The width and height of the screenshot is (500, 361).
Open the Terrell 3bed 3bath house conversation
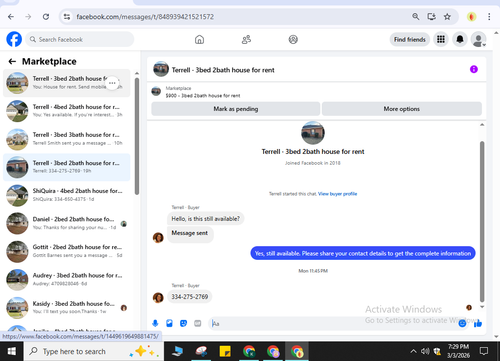(66, 139)
